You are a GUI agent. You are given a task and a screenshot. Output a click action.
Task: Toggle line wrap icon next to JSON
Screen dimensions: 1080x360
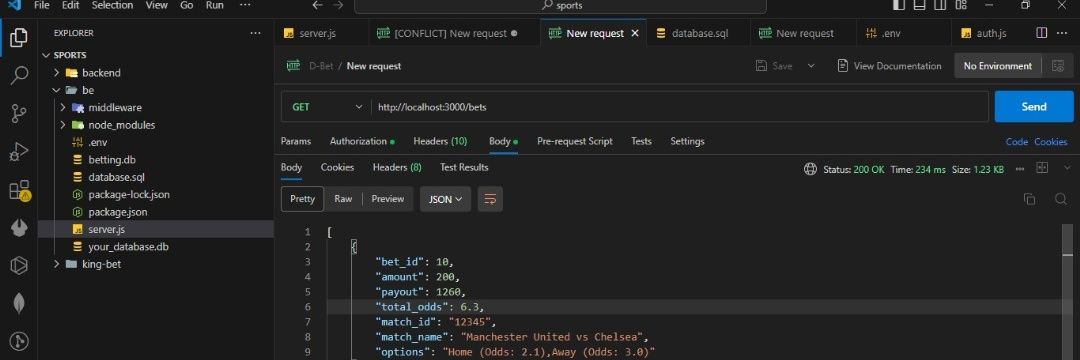pyautogui.click(x=490, y=199)
